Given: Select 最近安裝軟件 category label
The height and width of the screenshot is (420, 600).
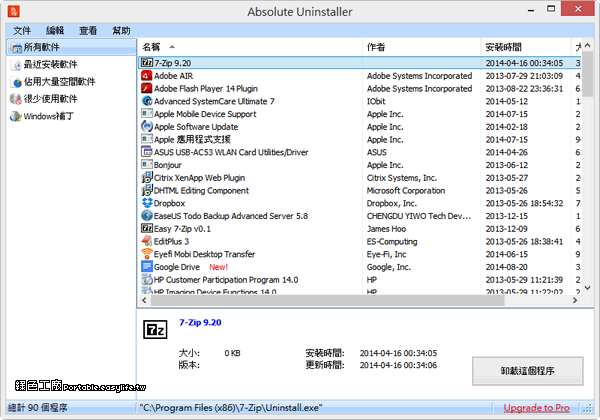Looking at the screenshot, I should (51, 64).
